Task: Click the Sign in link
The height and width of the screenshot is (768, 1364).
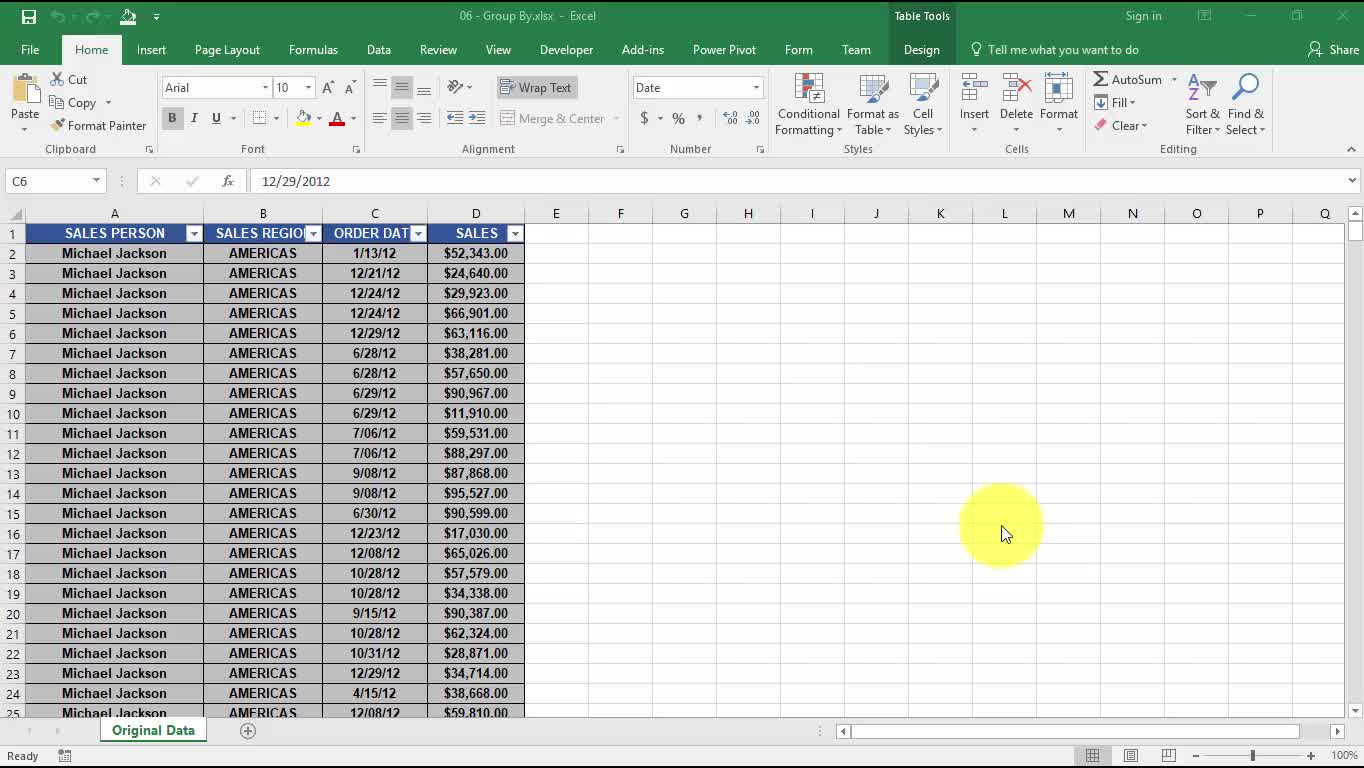Action: tap(1143, 16)
